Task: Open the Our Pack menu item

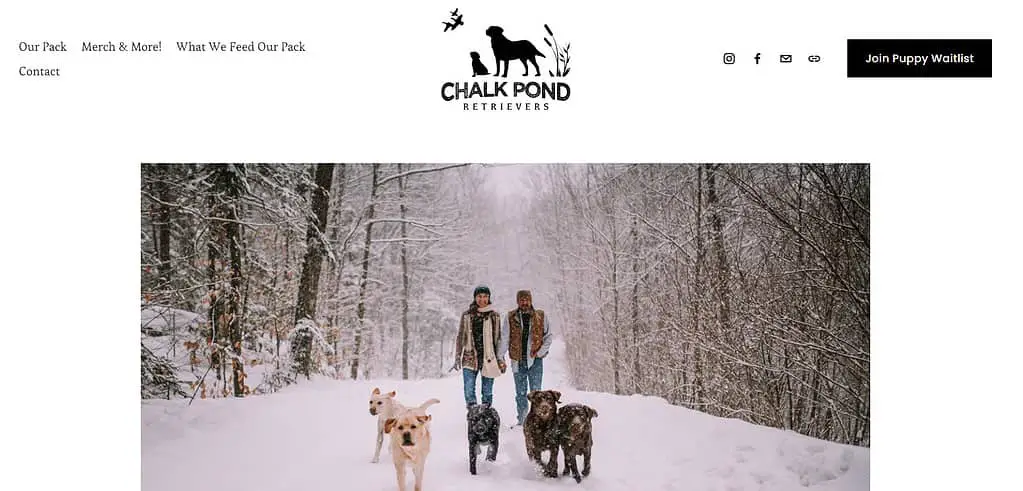Action: (x=42, y=47)
